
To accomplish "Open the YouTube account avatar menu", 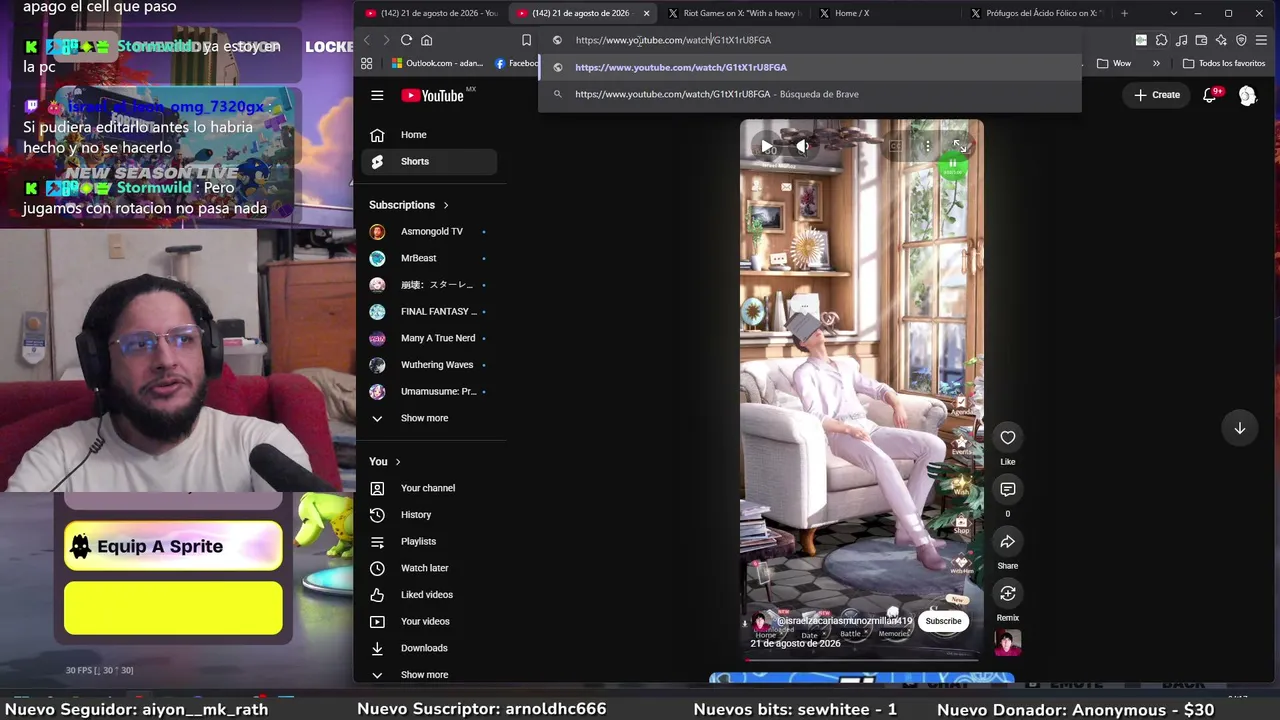I will click(1247, 95).
